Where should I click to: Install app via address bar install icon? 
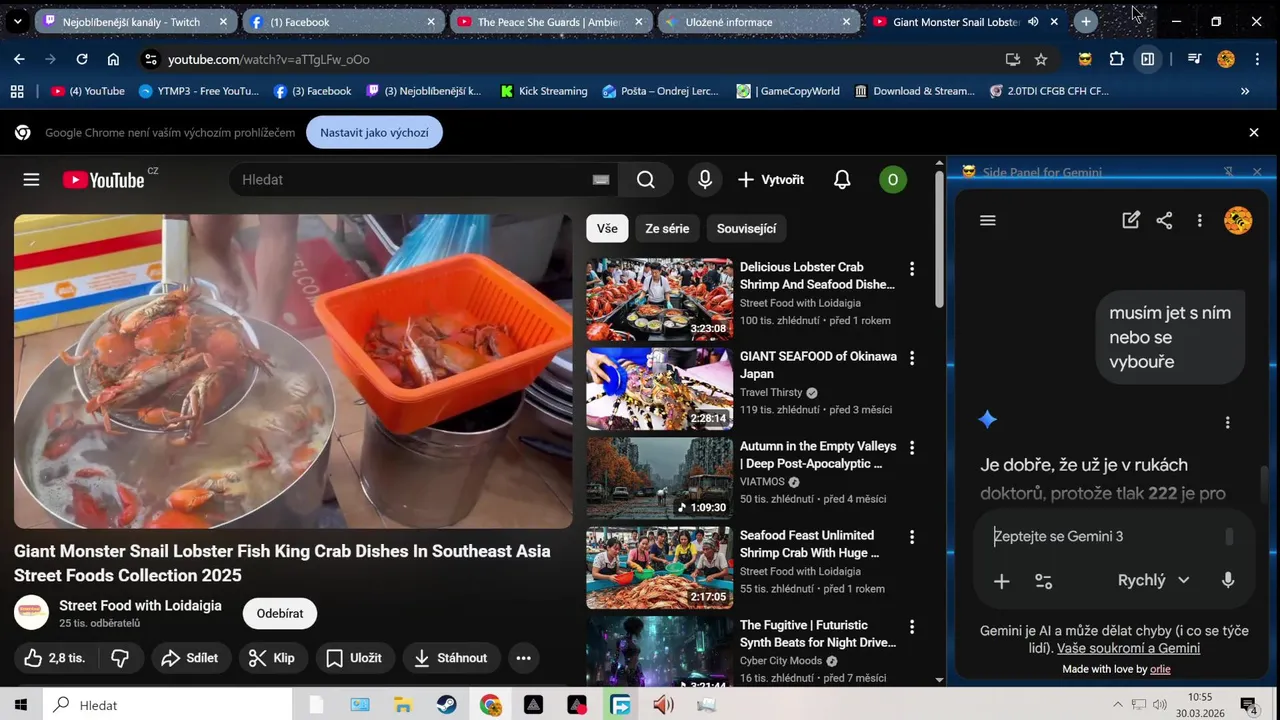pyautogui.click(x=1013, y=59)
